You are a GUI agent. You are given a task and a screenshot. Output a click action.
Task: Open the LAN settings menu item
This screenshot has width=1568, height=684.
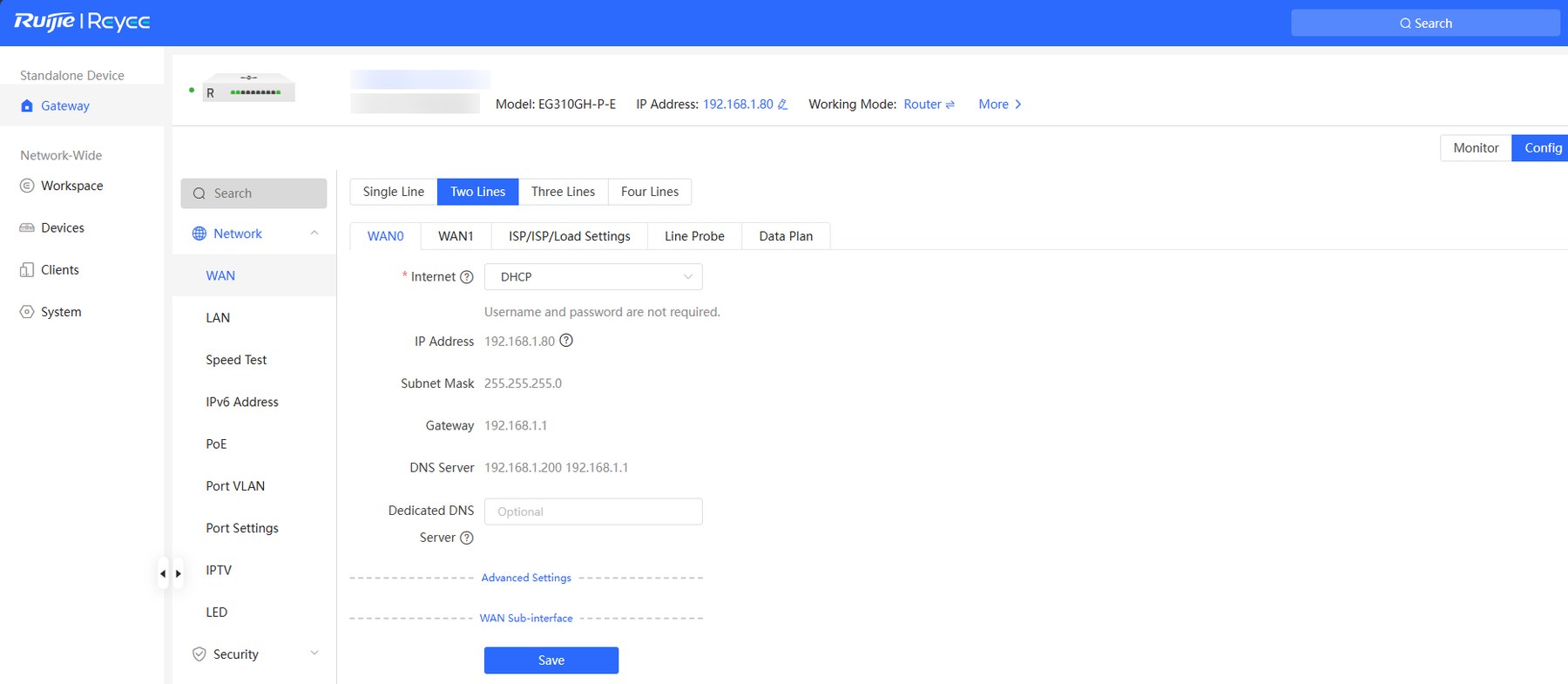click(x=254, y=318)
